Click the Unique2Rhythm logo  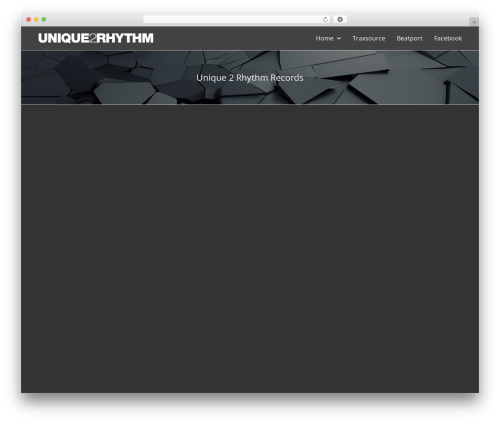pyautogui.click(x=96, y=38)
